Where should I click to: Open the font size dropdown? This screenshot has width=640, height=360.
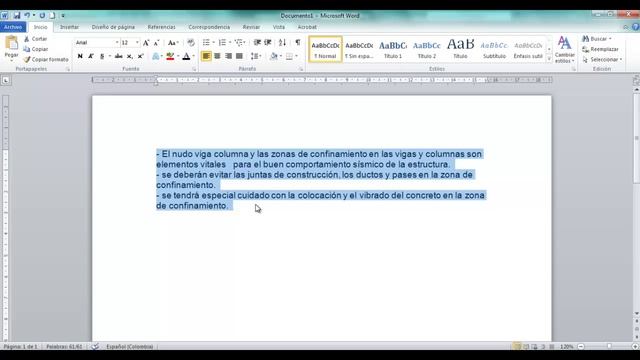[137, 42]
